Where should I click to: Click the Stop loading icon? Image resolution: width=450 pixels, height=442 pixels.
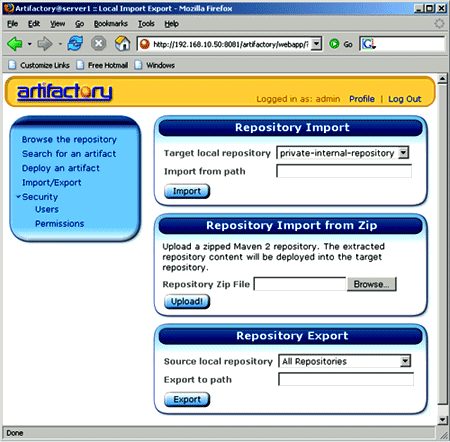click(x=99, y=44)
